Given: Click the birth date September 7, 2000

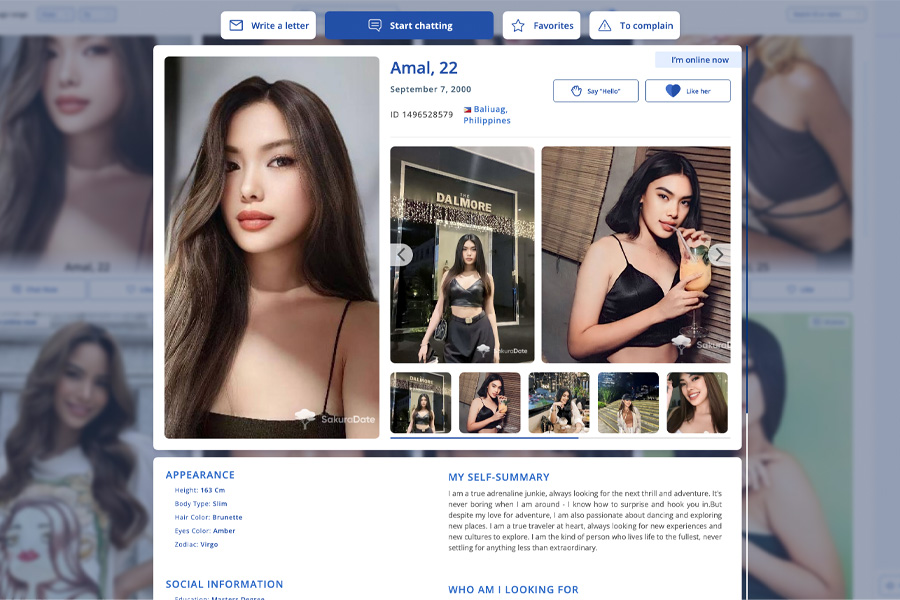Looking at the screenshot, I should tap(430, 89).
